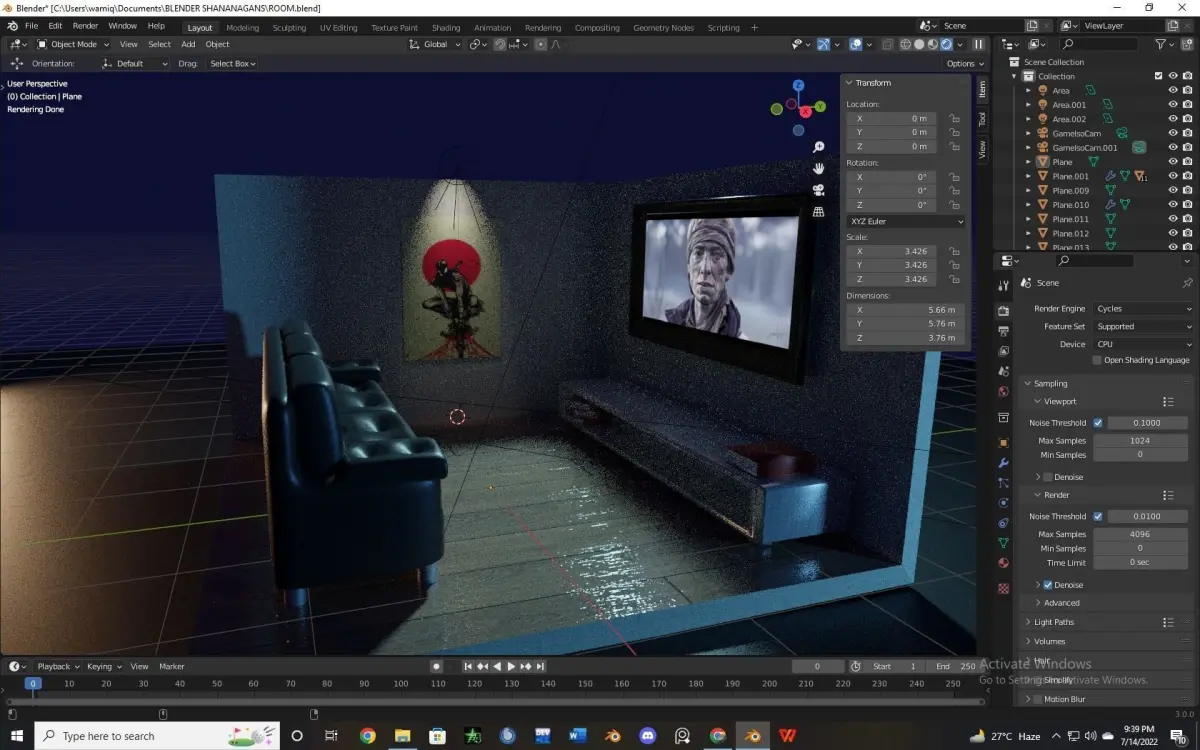1200x750 pixels.
Task: Open the Object Data properties green triangle tab
Action: point(1004,543)
